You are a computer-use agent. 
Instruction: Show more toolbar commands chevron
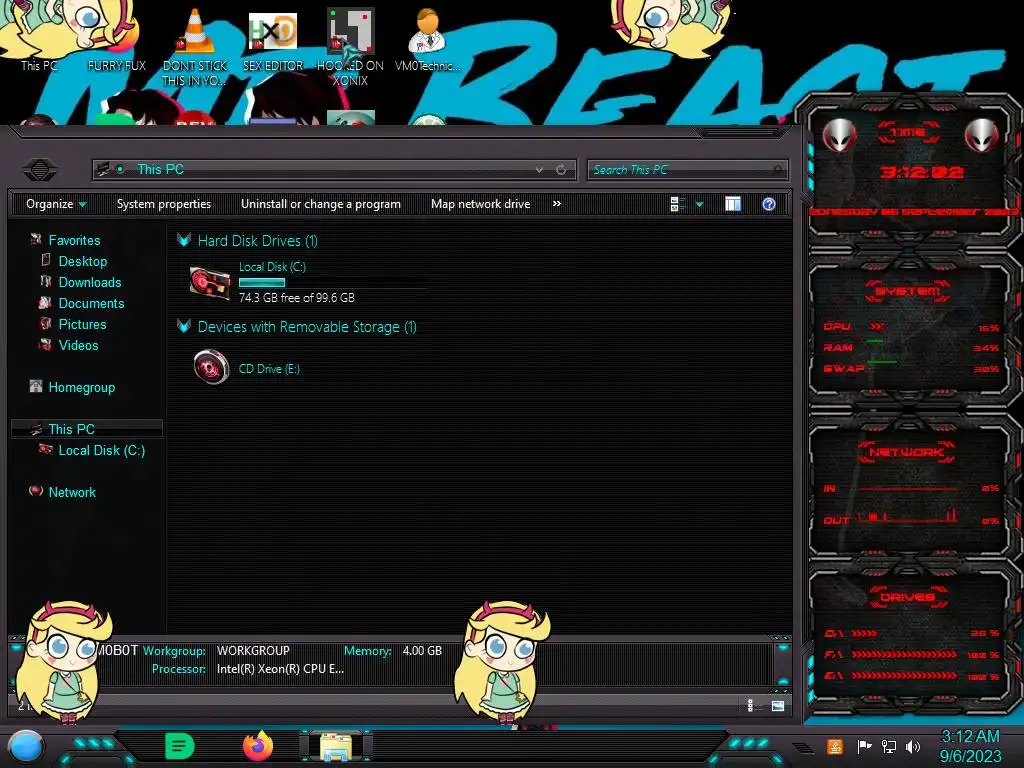pos(556,204)
